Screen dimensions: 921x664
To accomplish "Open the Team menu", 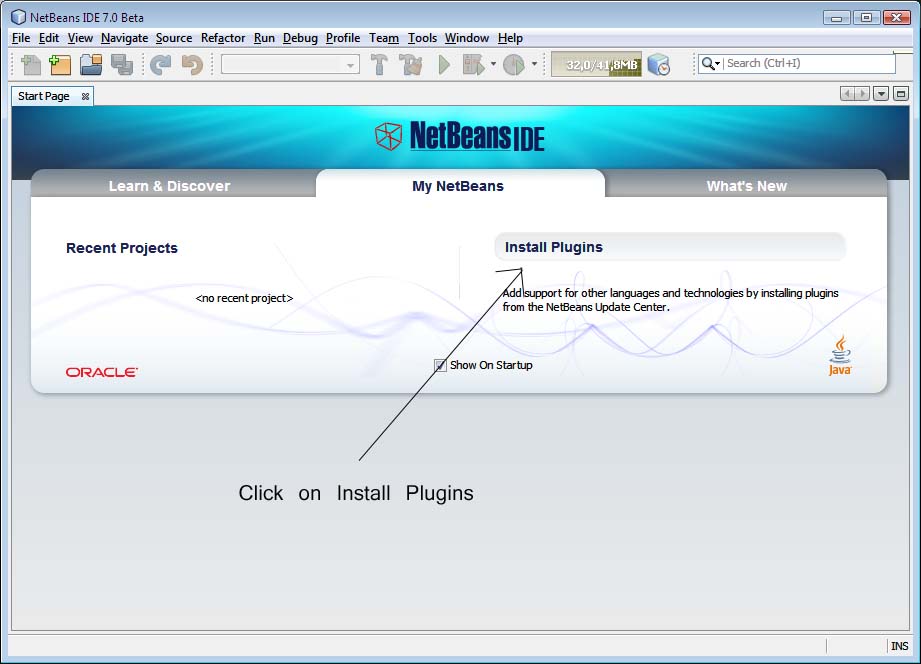I will pos(384,38).
